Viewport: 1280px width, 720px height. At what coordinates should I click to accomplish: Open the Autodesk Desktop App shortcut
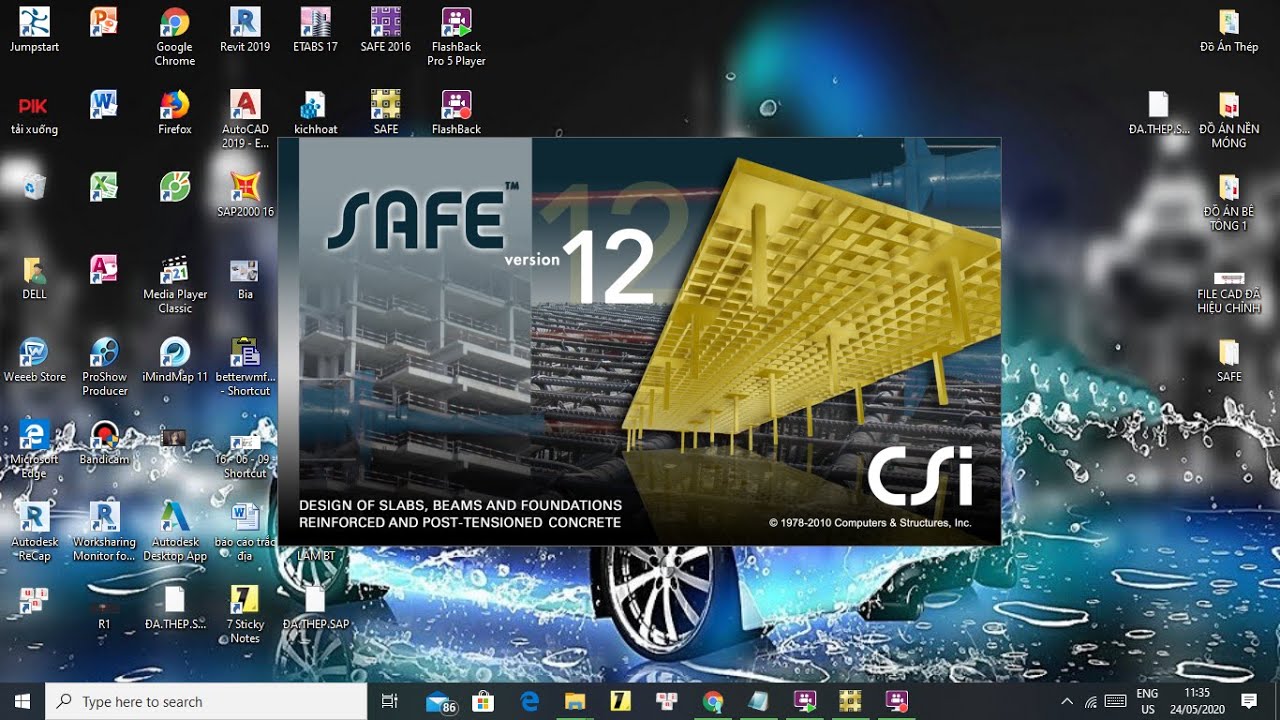(x=175, y=533)
